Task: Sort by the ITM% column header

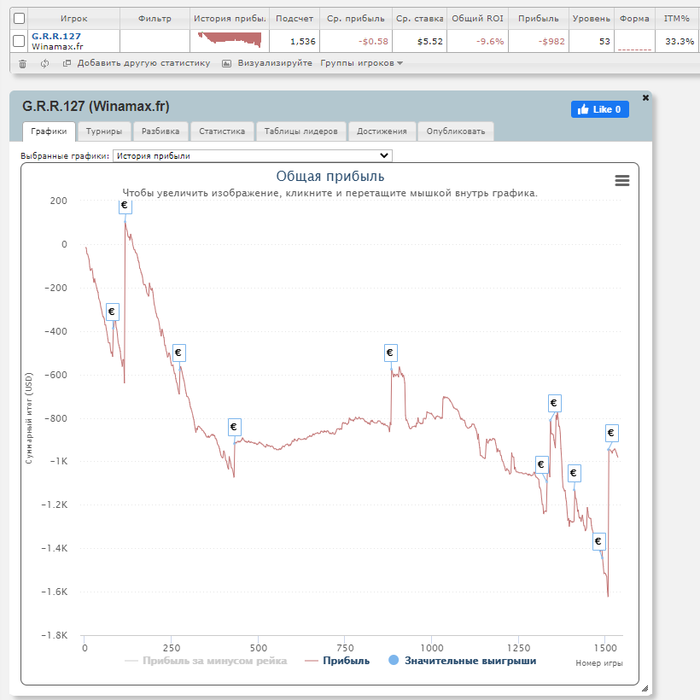Action: tap(677, 19)
